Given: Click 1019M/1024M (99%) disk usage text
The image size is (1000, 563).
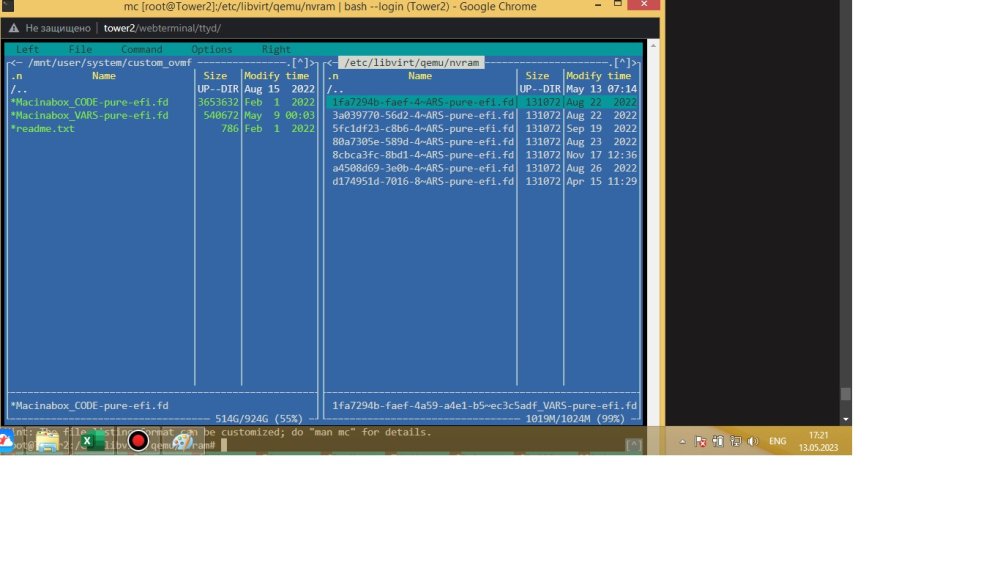Looking at the screenshot, I should point(575,419).
